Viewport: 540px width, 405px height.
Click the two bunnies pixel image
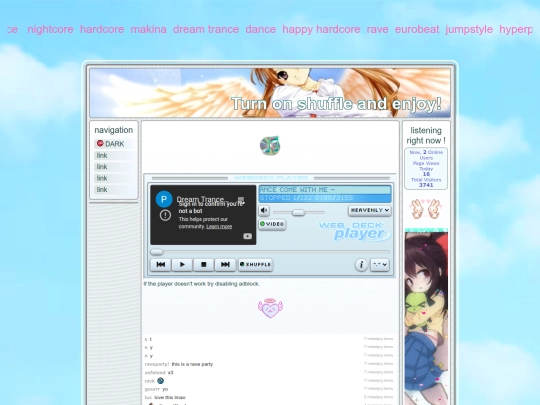click(426, 209)
